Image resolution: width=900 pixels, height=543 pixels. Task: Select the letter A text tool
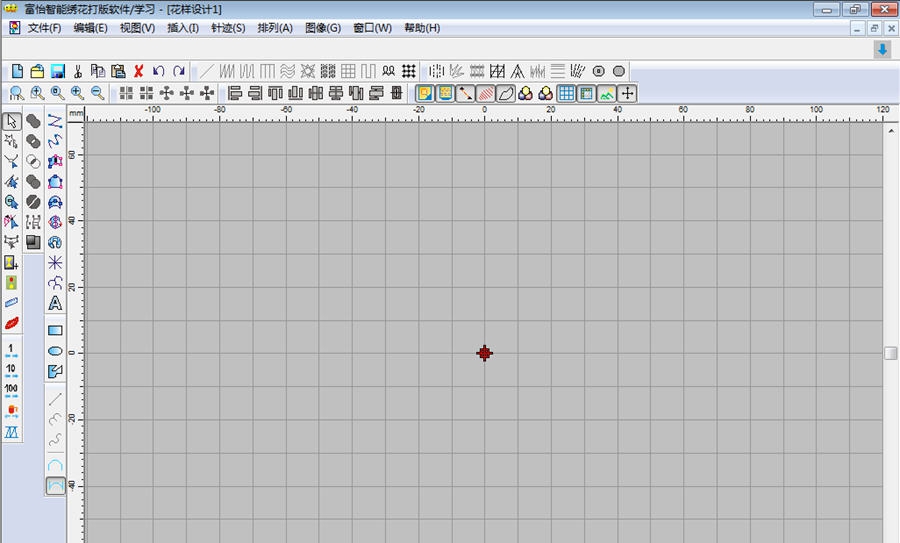tap(55, 303)
